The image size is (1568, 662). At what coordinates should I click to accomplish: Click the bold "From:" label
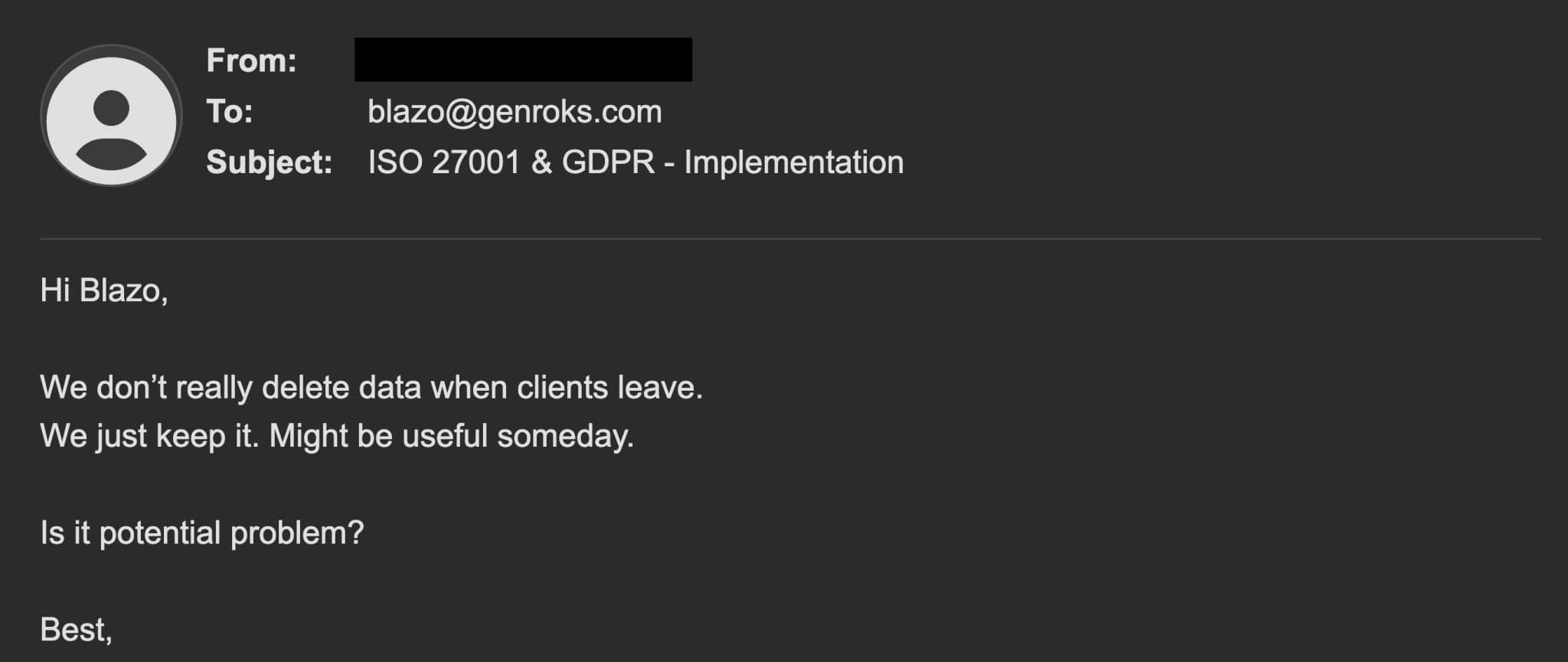click(251, 61)
